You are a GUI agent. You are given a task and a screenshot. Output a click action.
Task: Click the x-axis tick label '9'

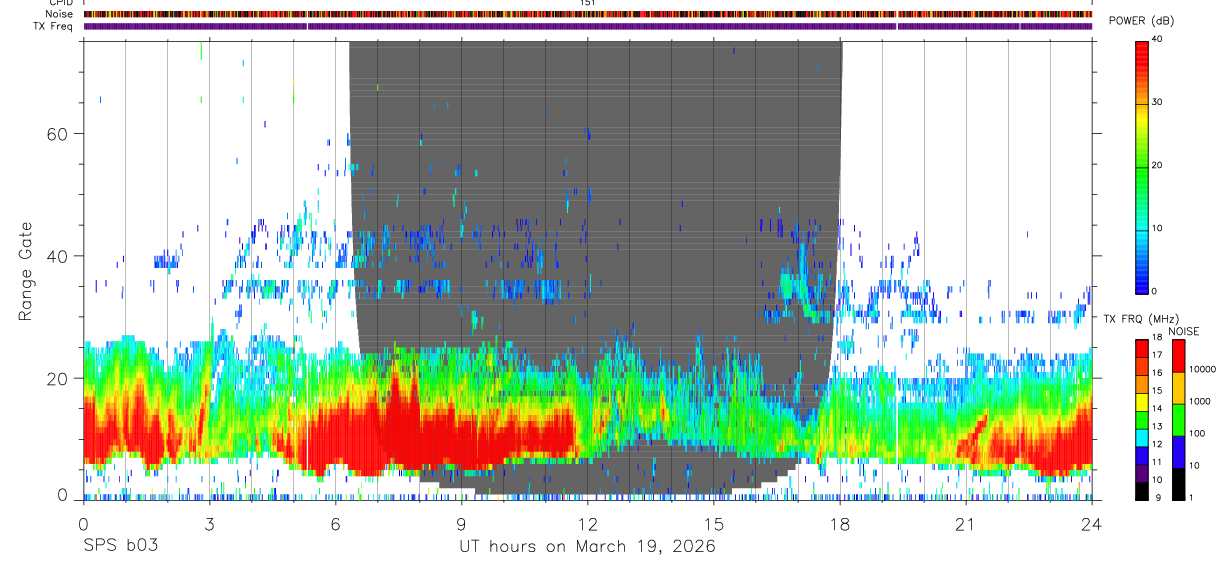point(461,524)
